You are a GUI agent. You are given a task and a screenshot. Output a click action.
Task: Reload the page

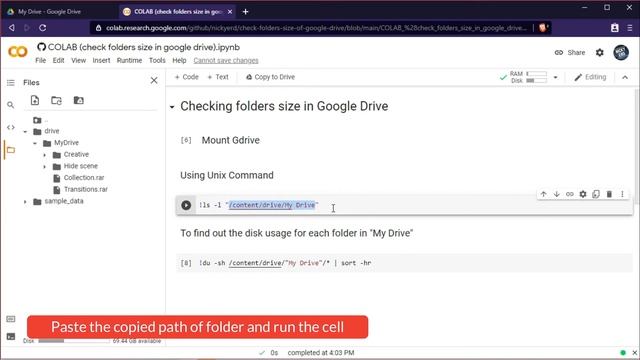point(42,28)
